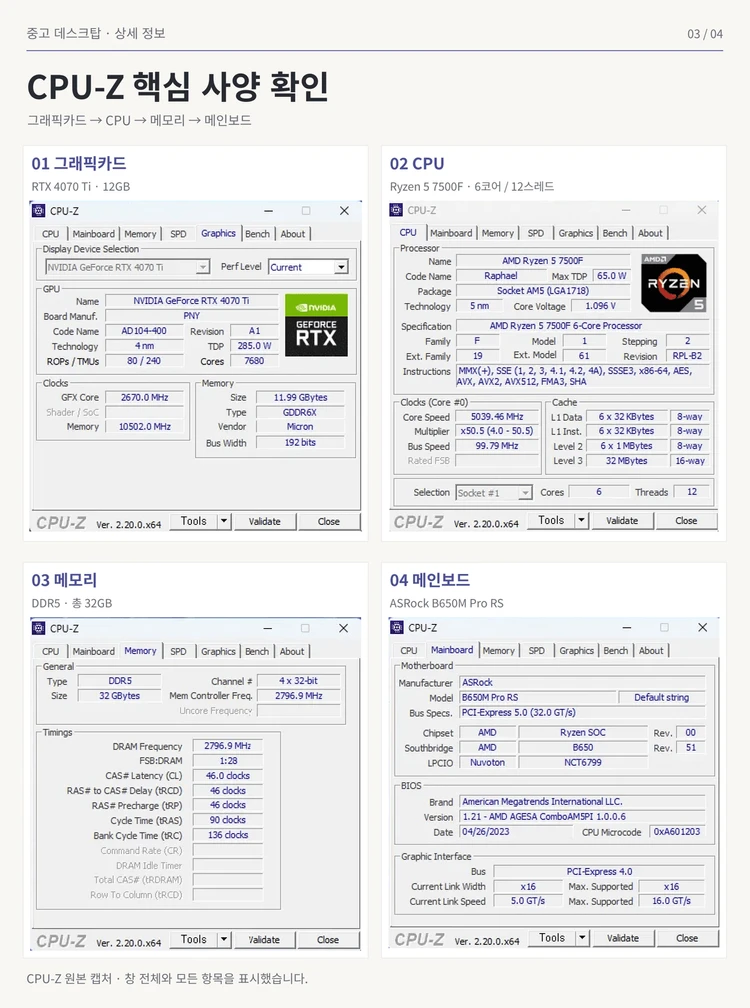Click Multiplier value x50.5 (4.0 - 50.5)

pos(497,431)
